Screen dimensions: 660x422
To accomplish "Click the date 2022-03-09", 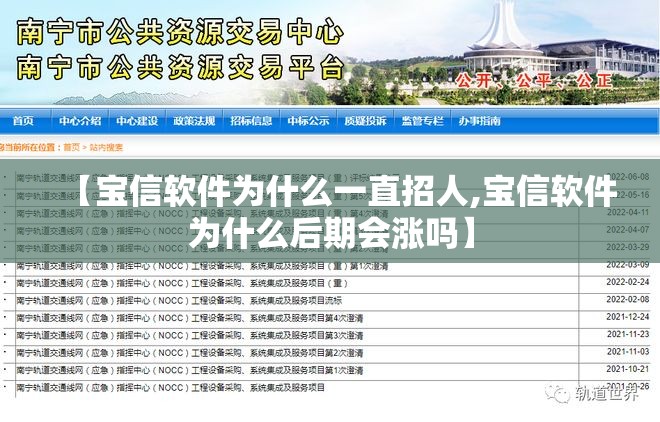I will (x=628, y=265).
